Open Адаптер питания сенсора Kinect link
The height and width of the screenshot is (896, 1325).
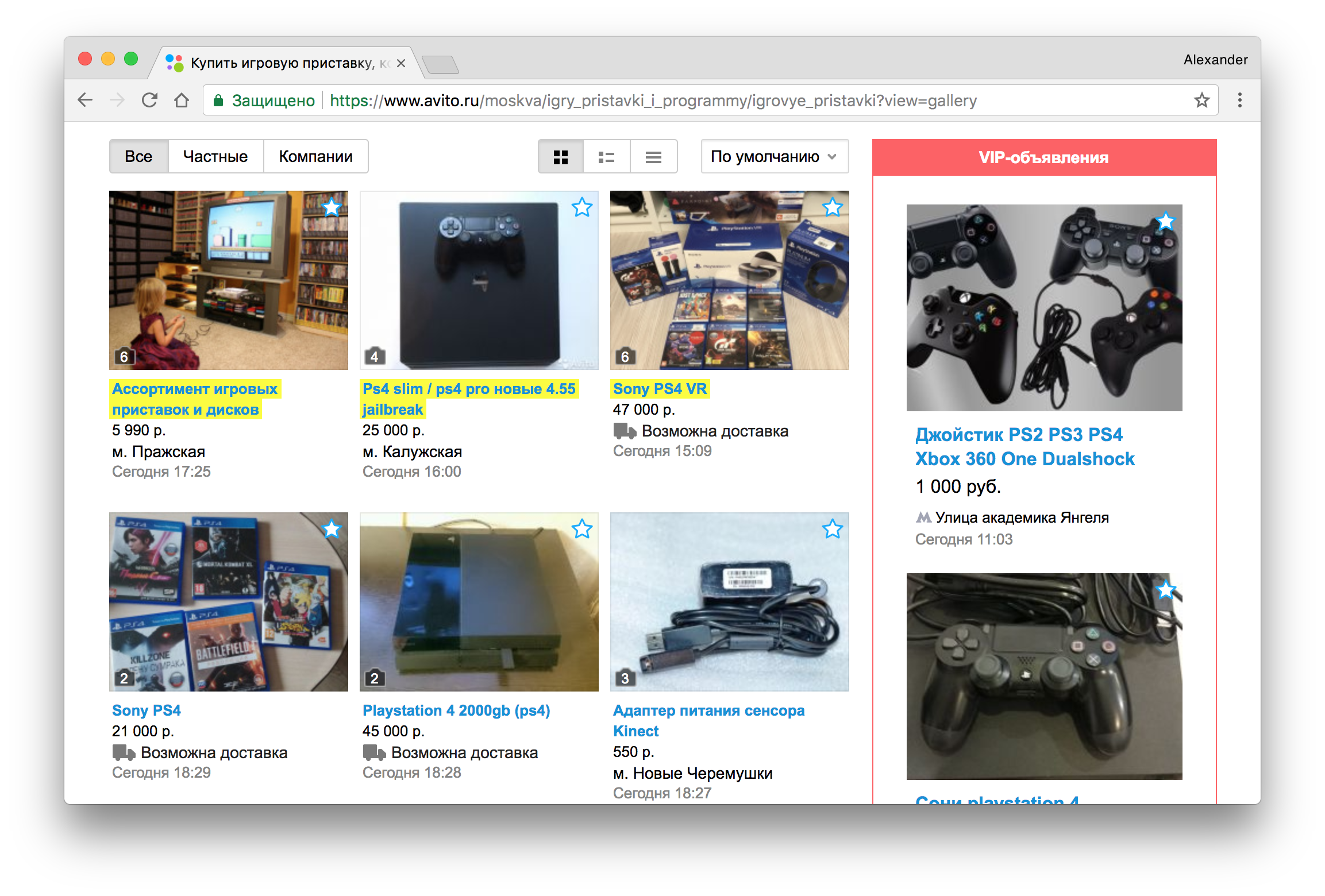(x=708, y=711)
